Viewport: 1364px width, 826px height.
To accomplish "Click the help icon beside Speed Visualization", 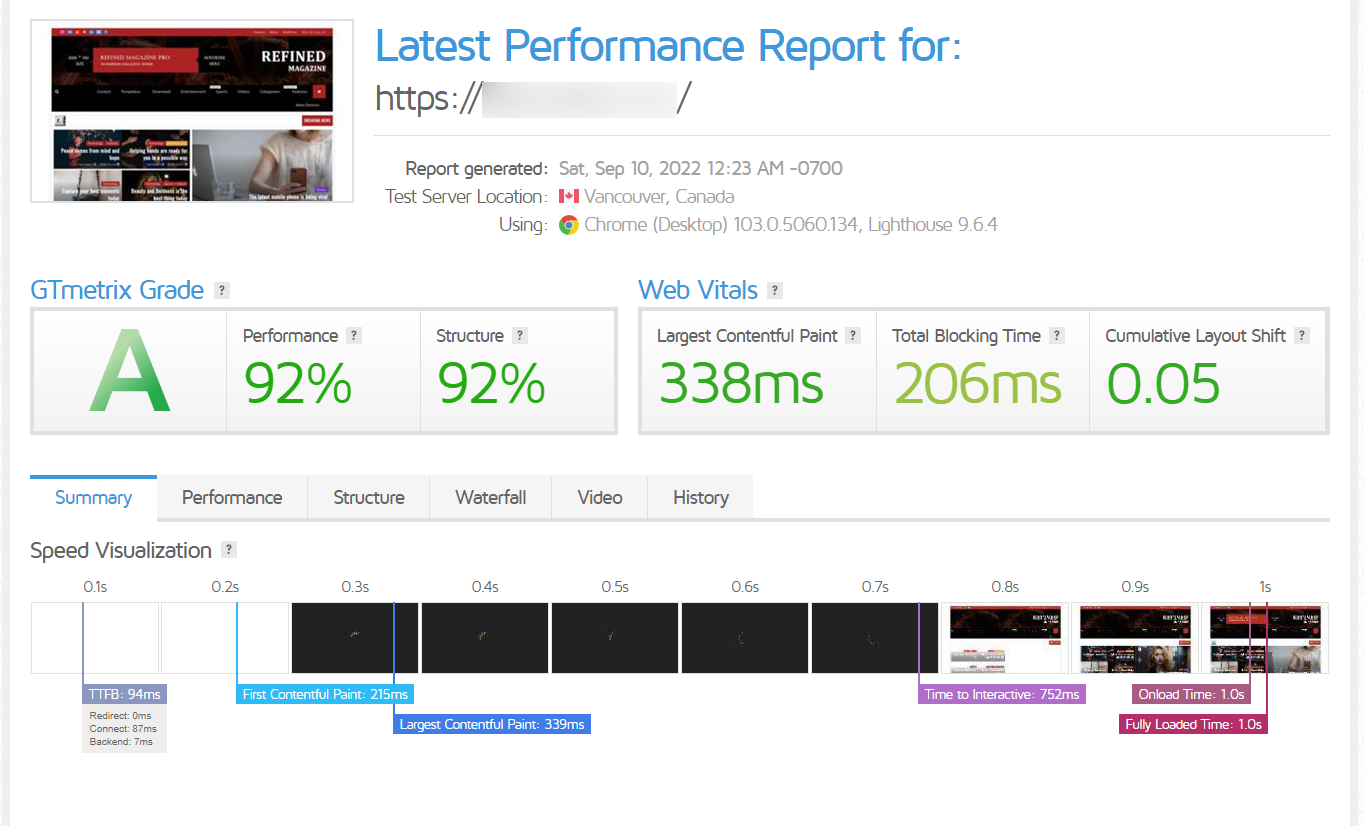I will click(x=229, y=550).
